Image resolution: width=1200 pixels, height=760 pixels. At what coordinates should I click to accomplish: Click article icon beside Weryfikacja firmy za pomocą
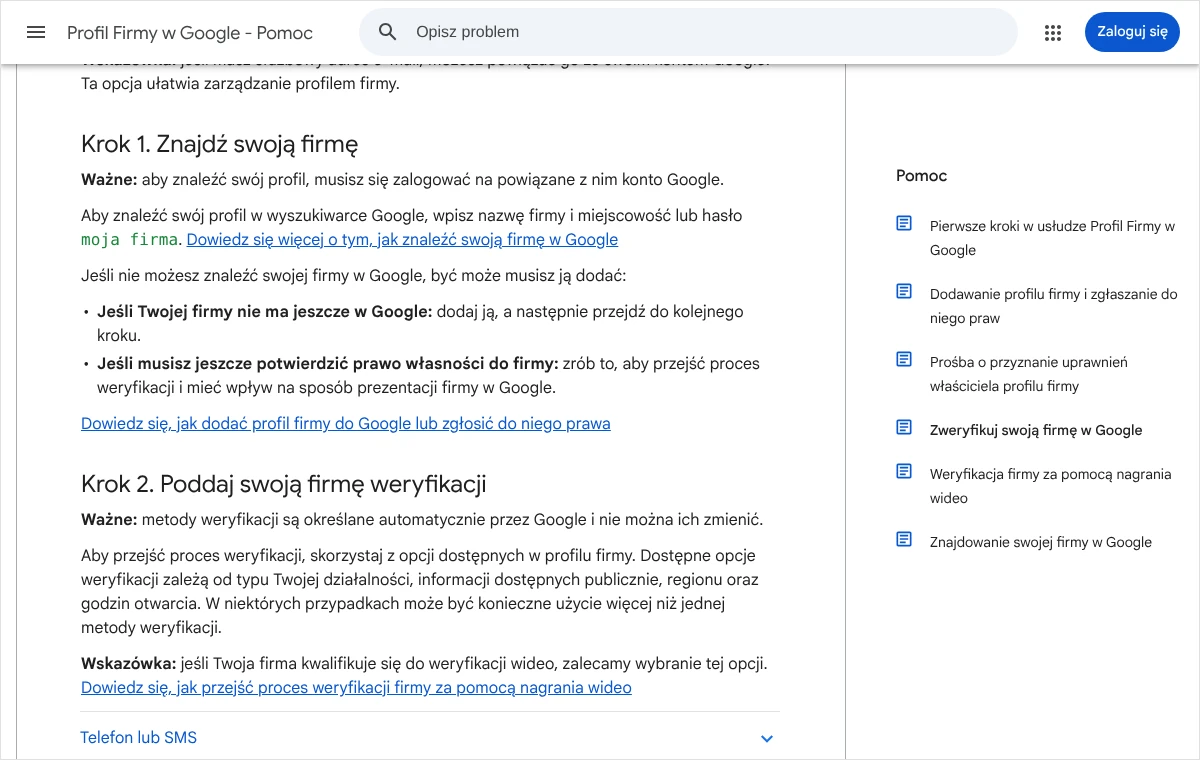[904, 472]
